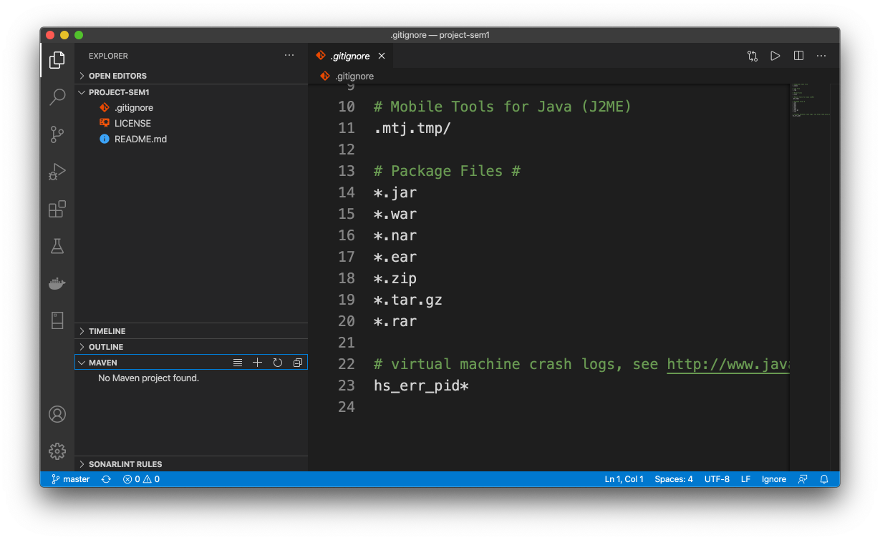This screenshot has width=880, height=540.
Task: Click *.war on line 15
Action: [395, 214]
